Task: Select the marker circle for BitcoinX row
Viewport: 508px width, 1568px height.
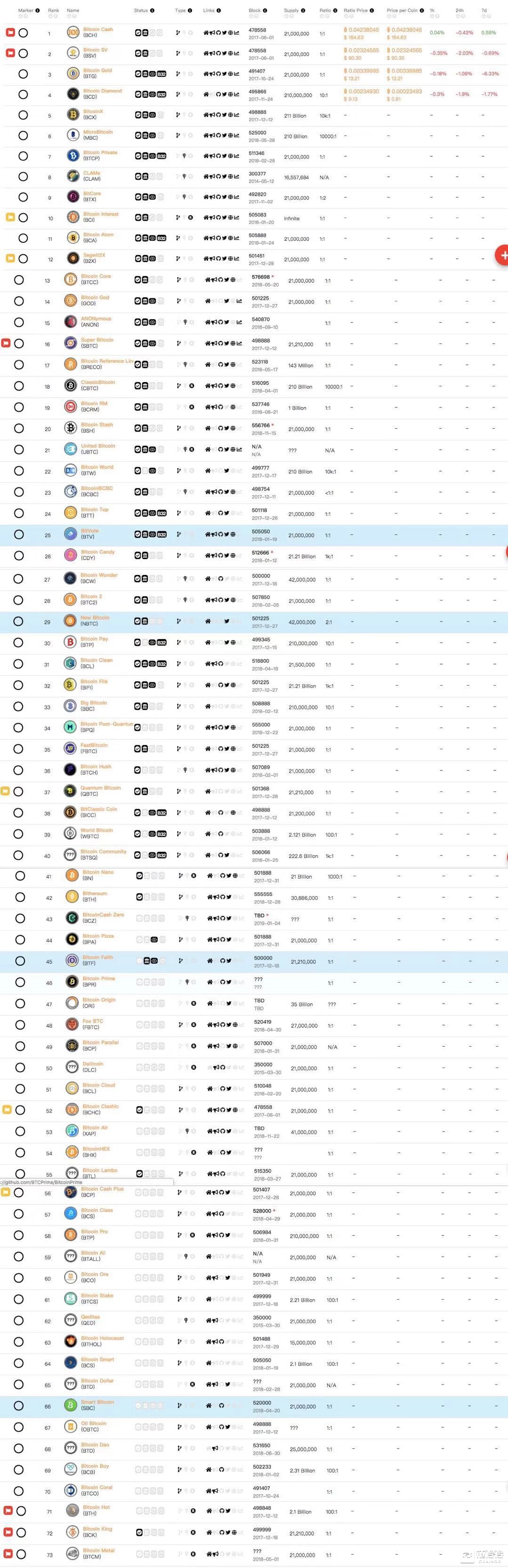Action: [x=23, y=115]
